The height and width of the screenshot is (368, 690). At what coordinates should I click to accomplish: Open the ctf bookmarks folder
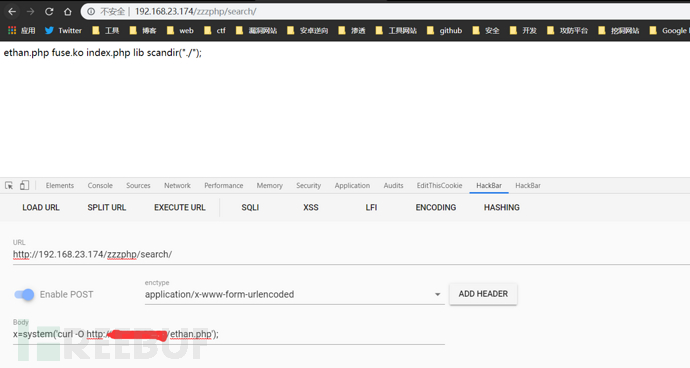(x=215, y=30)
